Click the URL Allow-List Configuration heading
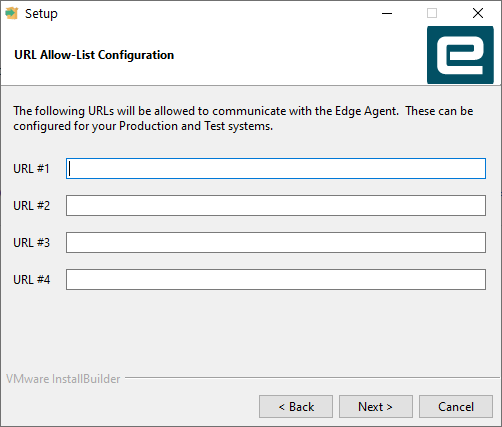Screen dimensions: 502x427 point(94,55)
